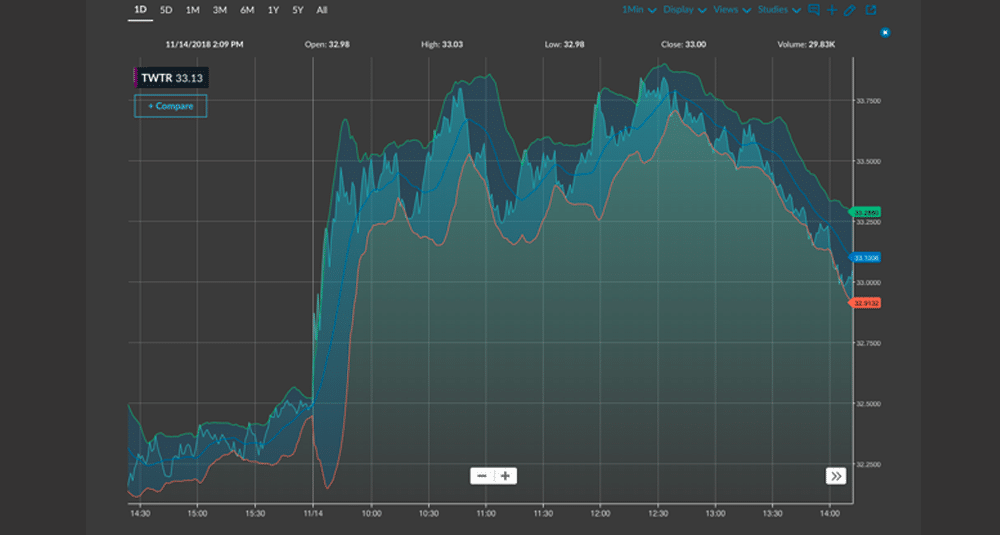
Task: Activate the crosshair plus icon
Action: pyautogui.click(x=832, y=10)
